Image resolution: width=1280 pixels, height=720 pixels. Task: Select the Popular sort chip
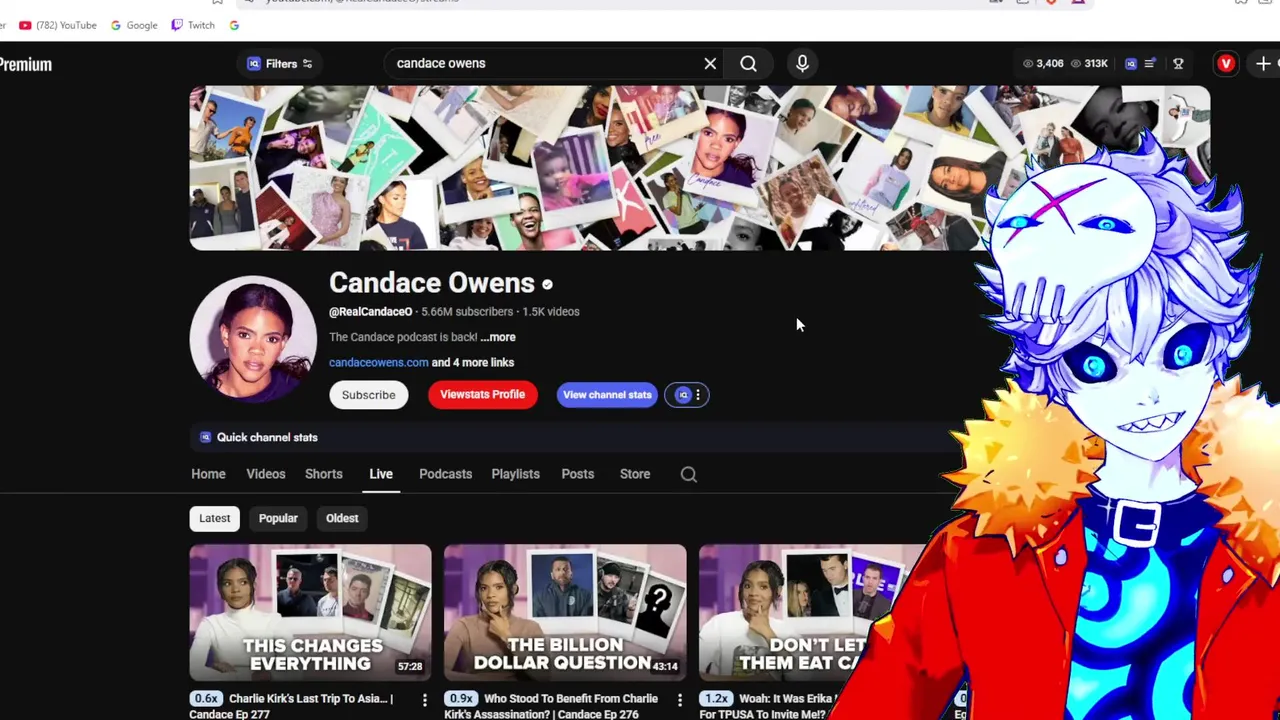pyautogui.click(x=278, y=518)
